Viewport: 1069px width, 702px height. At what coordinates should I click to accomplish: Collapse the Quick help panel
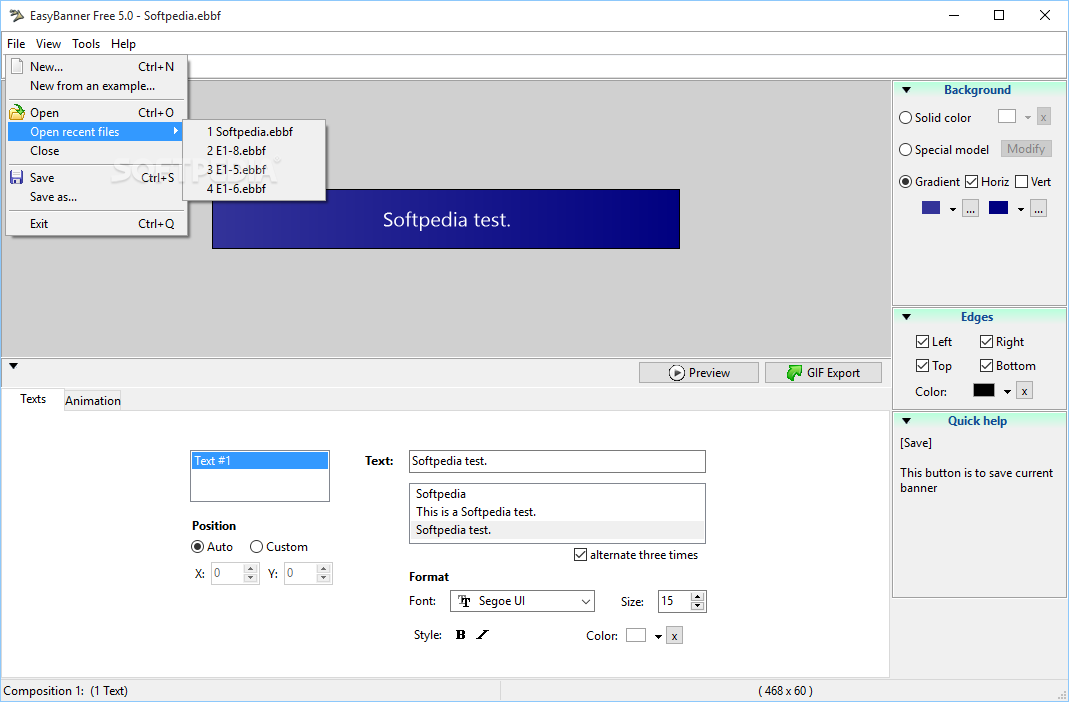(x=907, y=421)
